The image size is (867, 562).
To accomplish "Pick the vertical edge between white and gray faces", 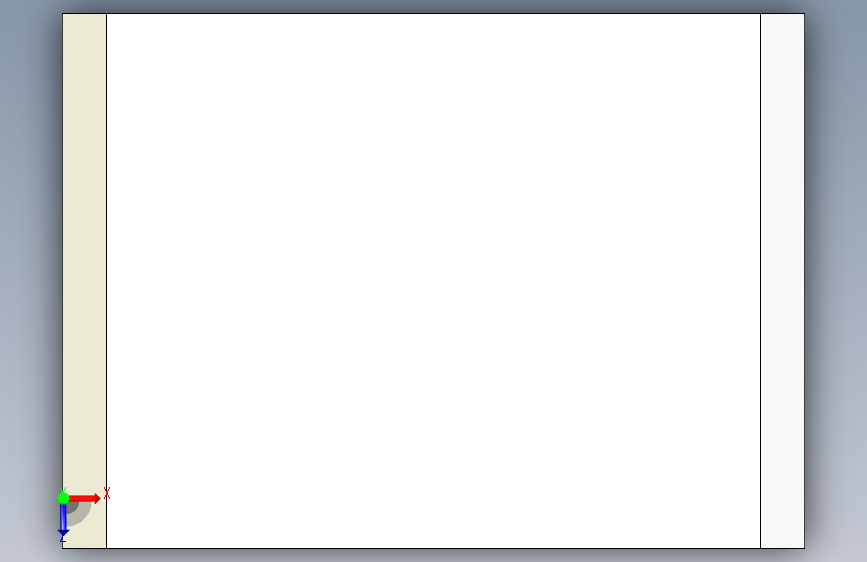I will point(761,281).
